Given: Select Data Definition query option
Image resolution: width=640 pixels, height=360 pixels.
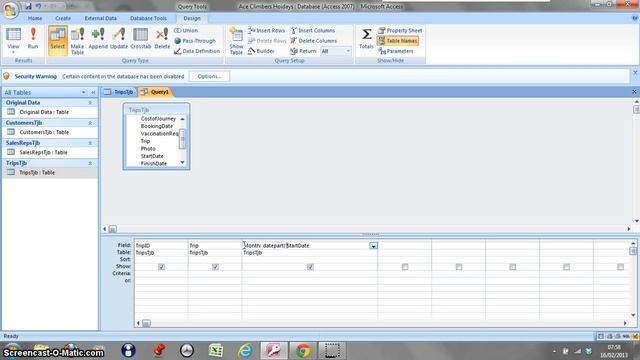Looking at the screenshot, I should (197, 51).
